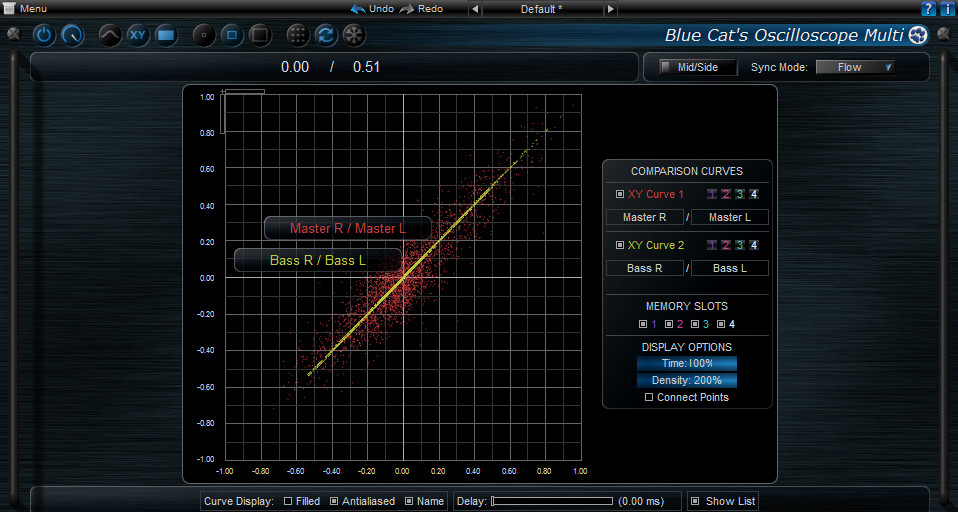Image resolution: width=958 pixels, height=512 pixels.
Task: Open the Bass L channel selector
Action: [729, 268]
